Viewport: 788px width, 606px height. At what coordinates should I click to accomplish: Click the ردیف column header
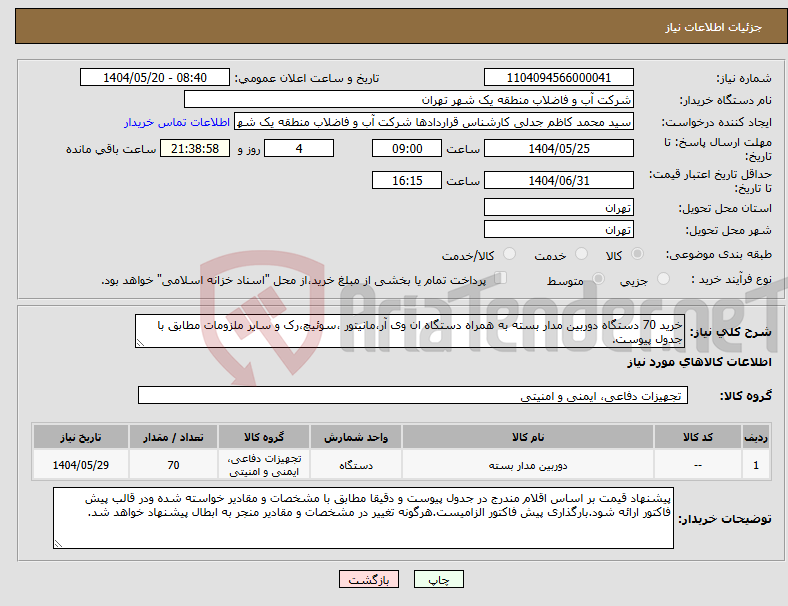click(x=756, y=437)
